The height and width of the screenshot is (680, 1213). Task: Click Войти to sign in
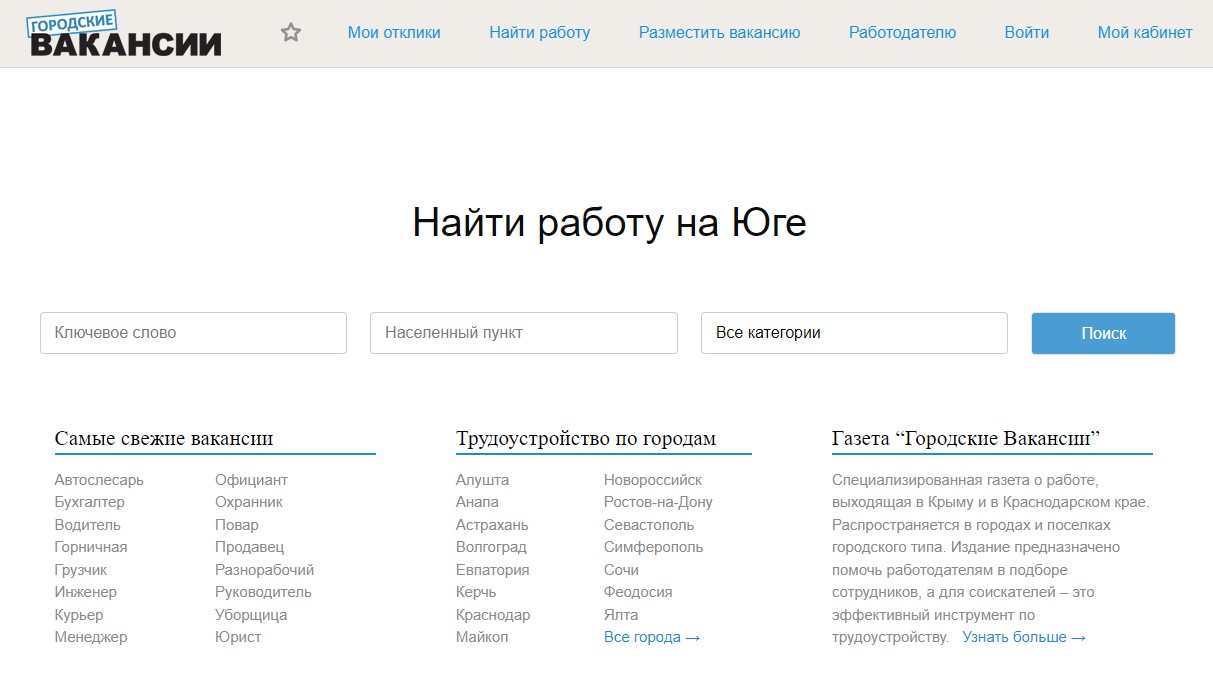tap(1027, 32)
